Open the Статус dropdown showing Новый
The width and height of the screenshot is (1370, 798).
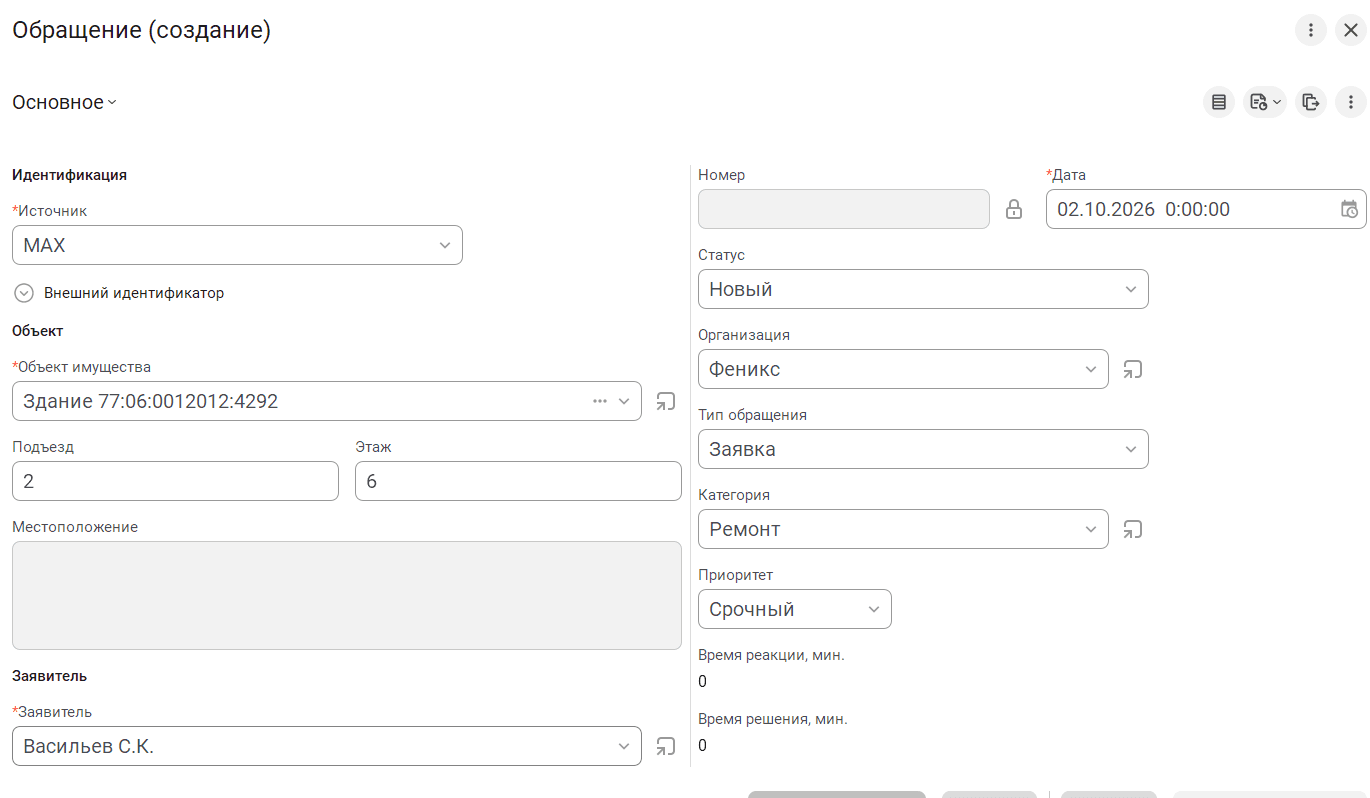[923, 289]
